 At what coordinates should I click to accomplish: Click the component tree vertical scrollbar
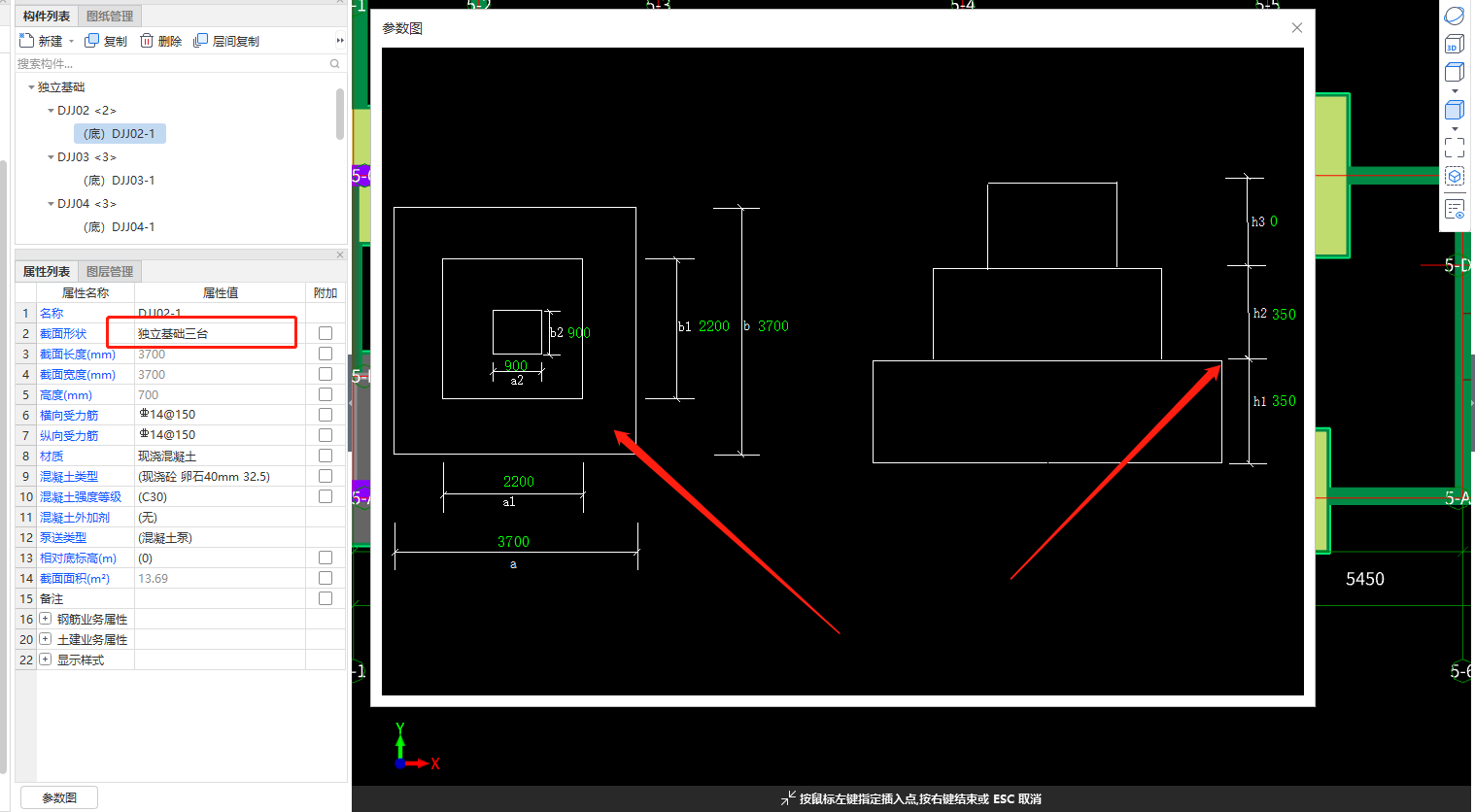point(339,115)
